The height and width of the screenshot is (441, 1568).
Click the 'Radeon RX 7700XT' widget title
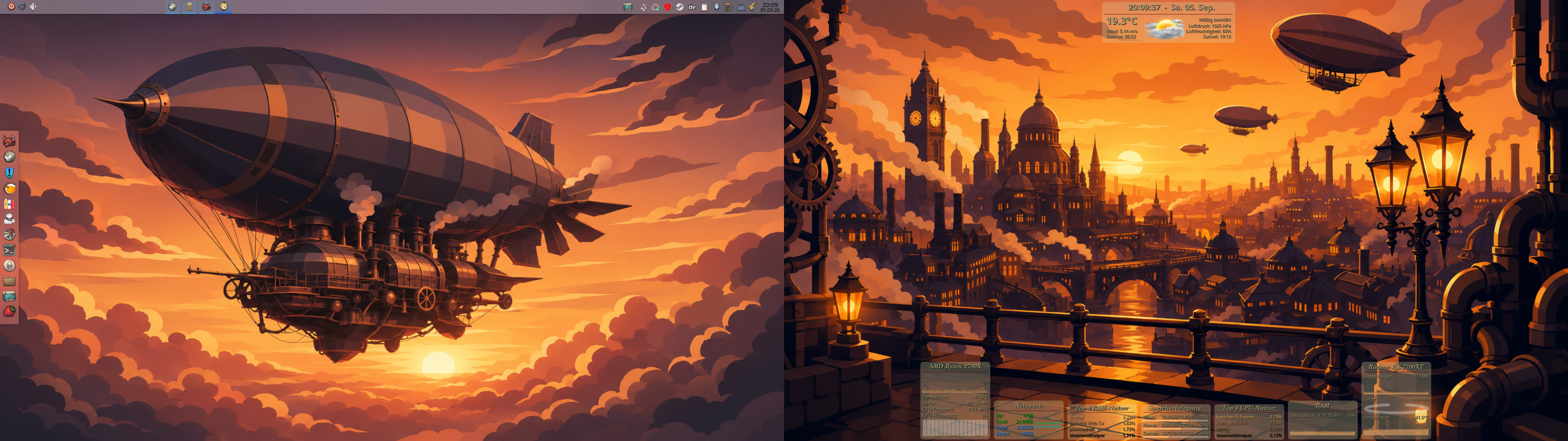pos(1396,367)
